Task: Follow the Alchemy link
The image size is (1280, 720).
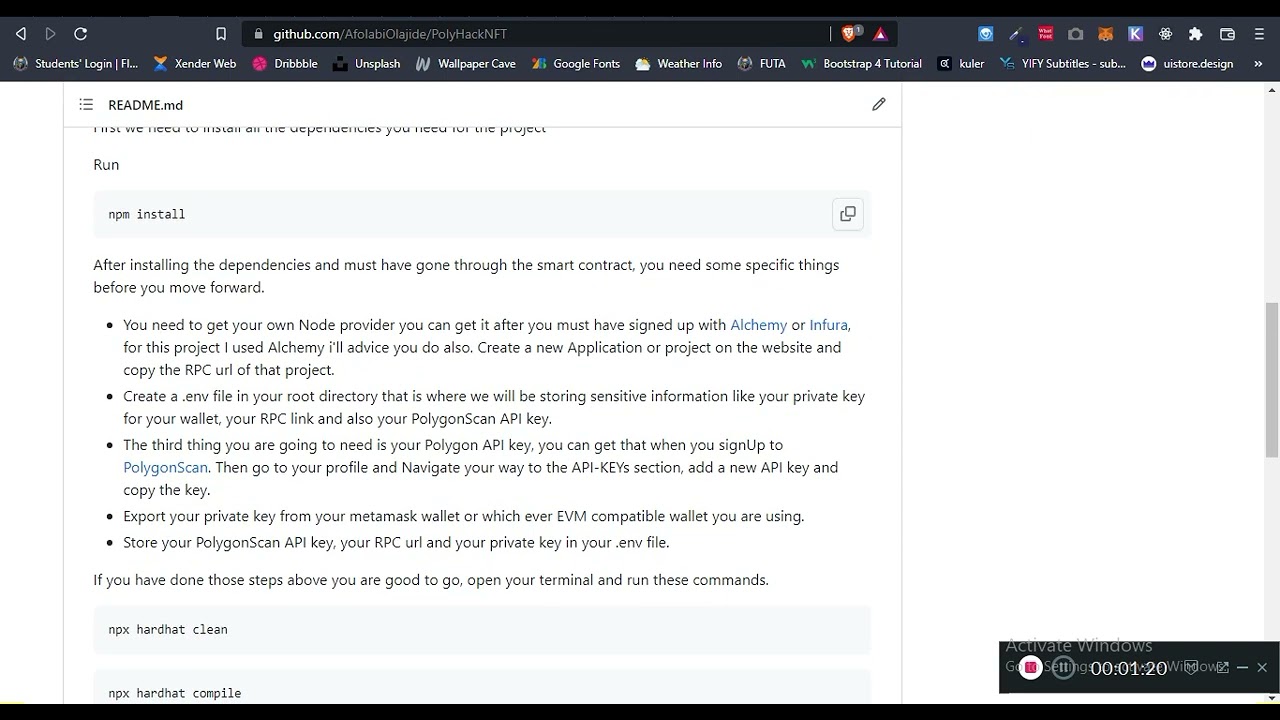Action: [758, 325]
